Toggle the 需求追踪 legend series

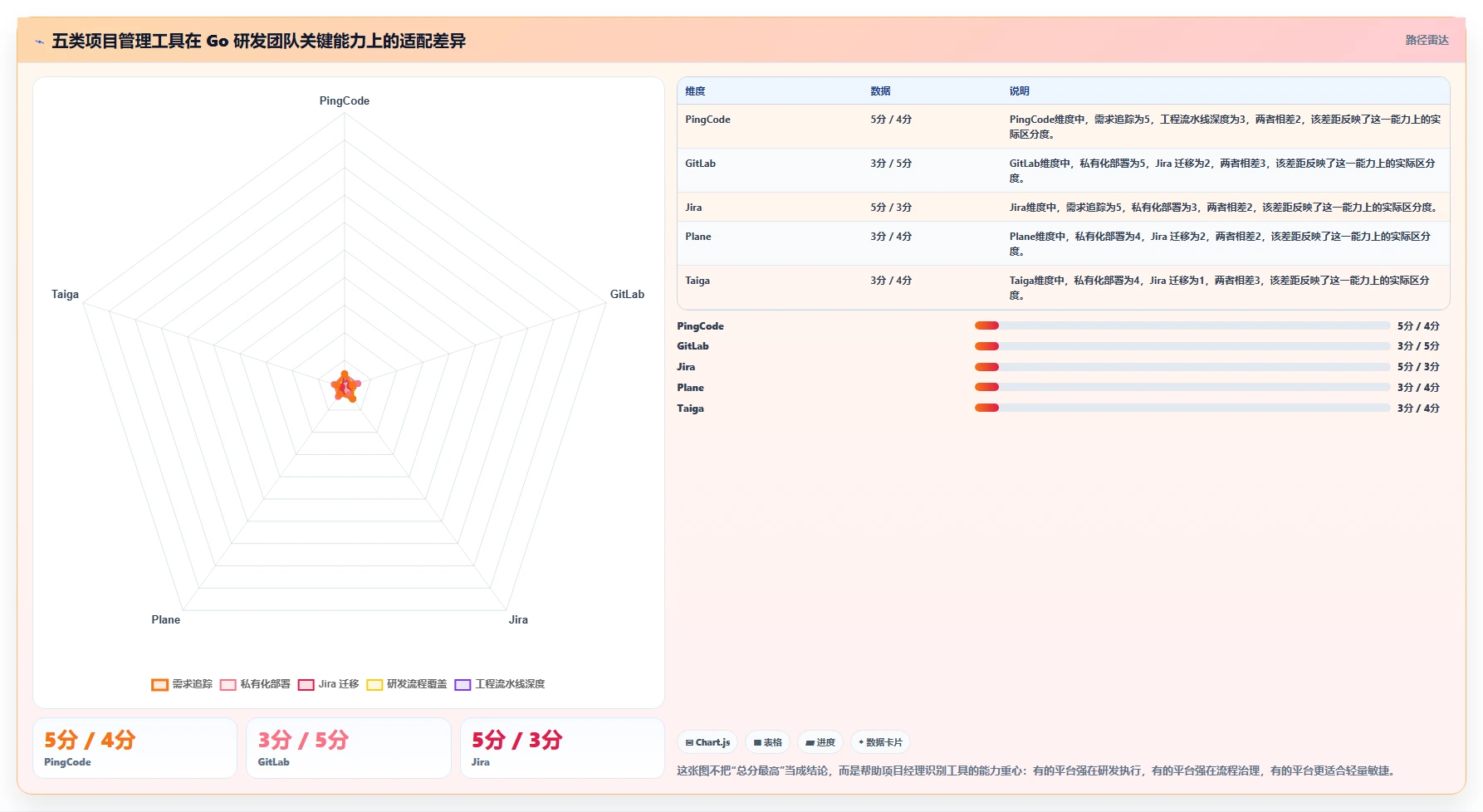click(x=182, y=684)
